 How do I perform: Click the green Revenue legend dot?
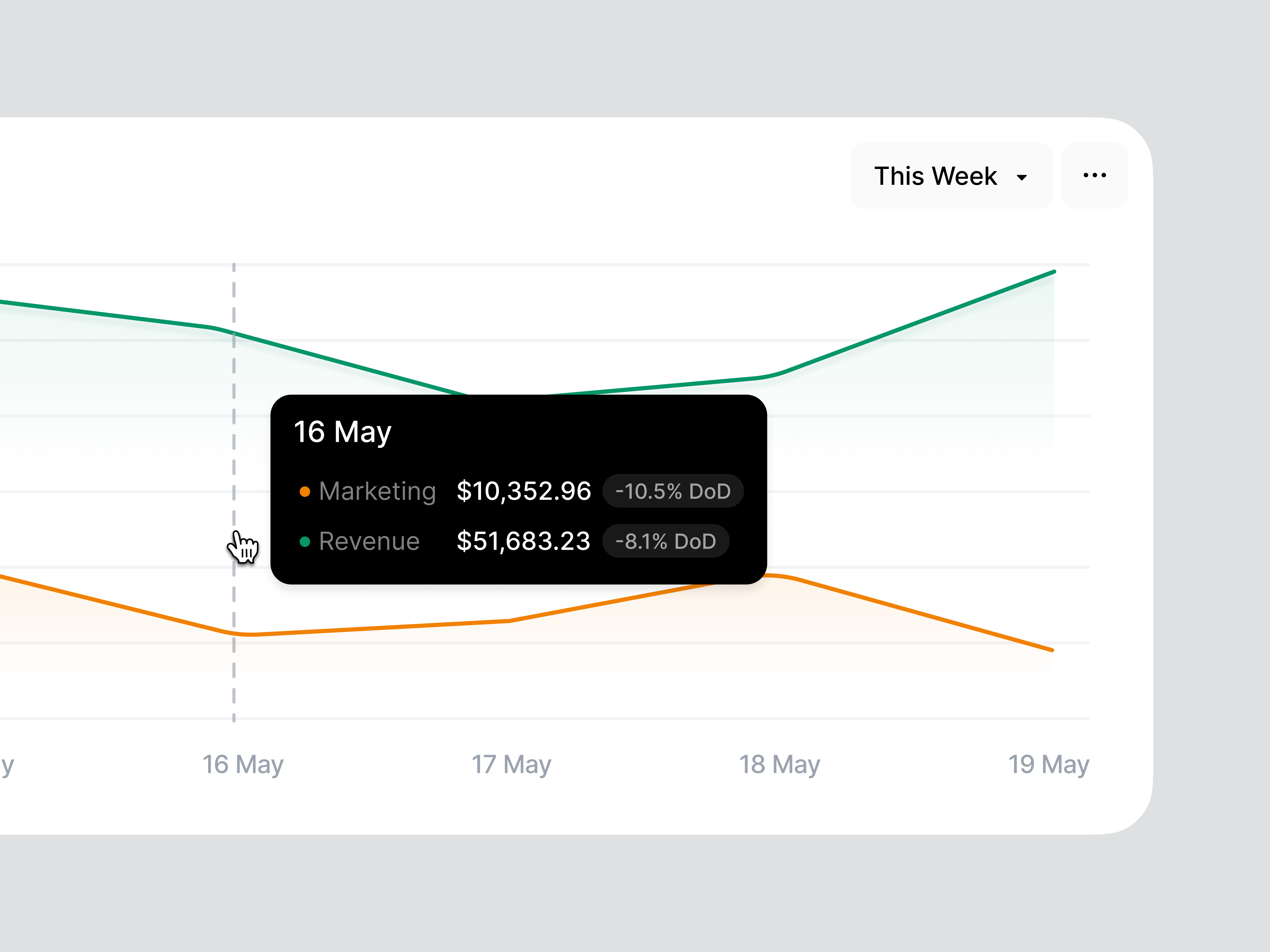click(x=305, y=541)
